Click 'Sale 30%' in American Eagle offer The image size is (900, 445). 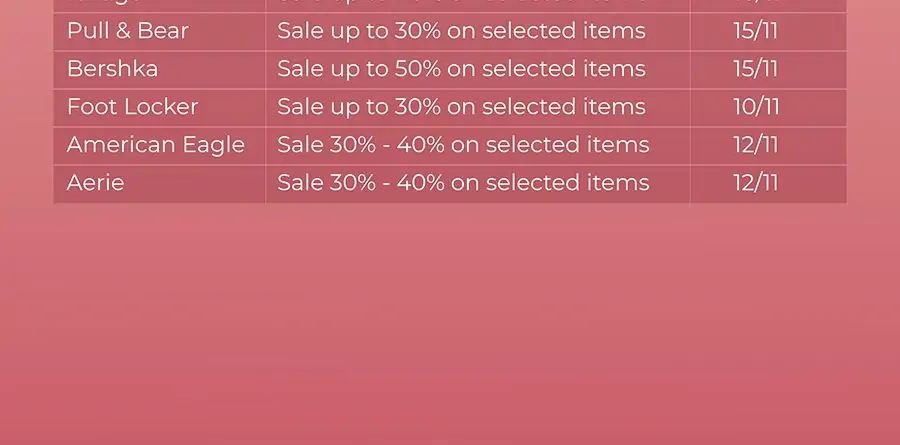point(326,145)
